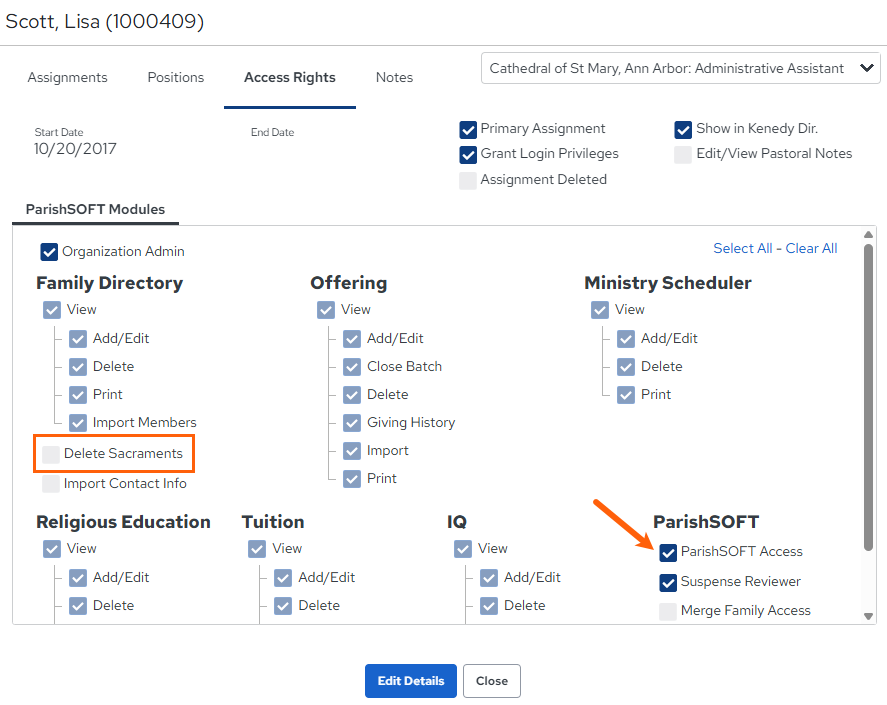Toggle Family Directory Add/Edit checkbox
887x705 pixels.
(x=78, y=339)
